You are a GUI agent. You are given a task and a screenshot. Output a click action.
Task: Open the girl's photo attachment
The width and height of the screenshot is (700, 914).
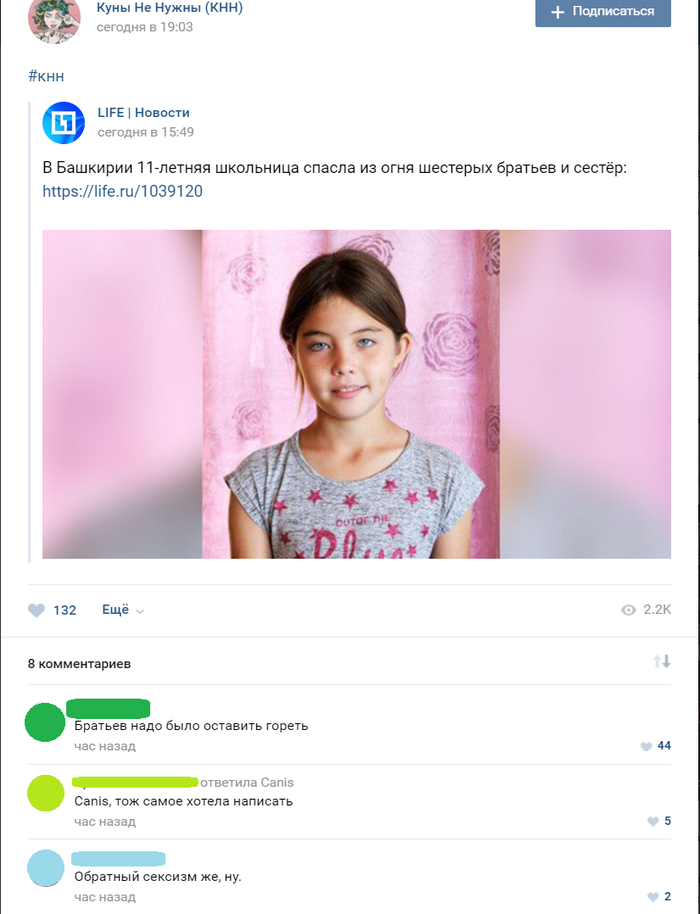[357, 394]
